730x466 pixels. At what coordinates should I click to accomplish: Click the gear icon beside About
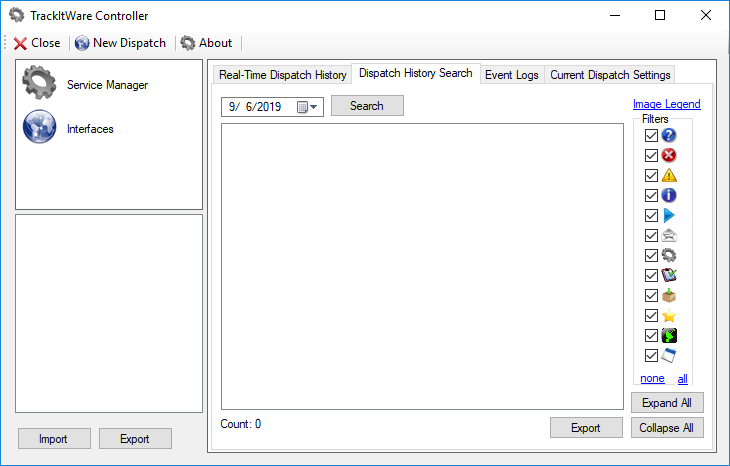coord(188,43)
